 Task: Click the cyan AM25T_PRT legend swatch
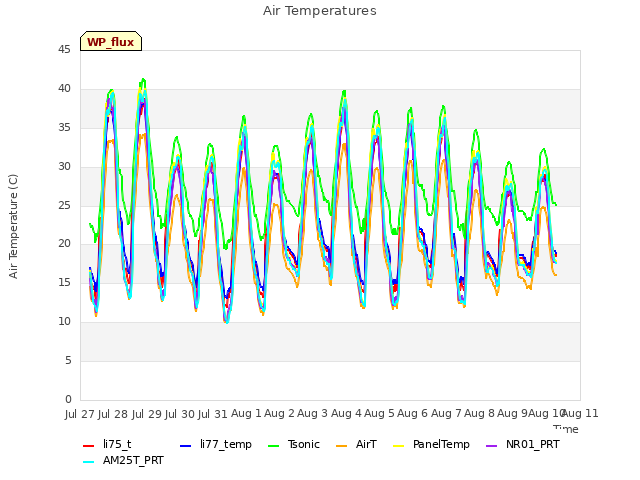[89, 462]
